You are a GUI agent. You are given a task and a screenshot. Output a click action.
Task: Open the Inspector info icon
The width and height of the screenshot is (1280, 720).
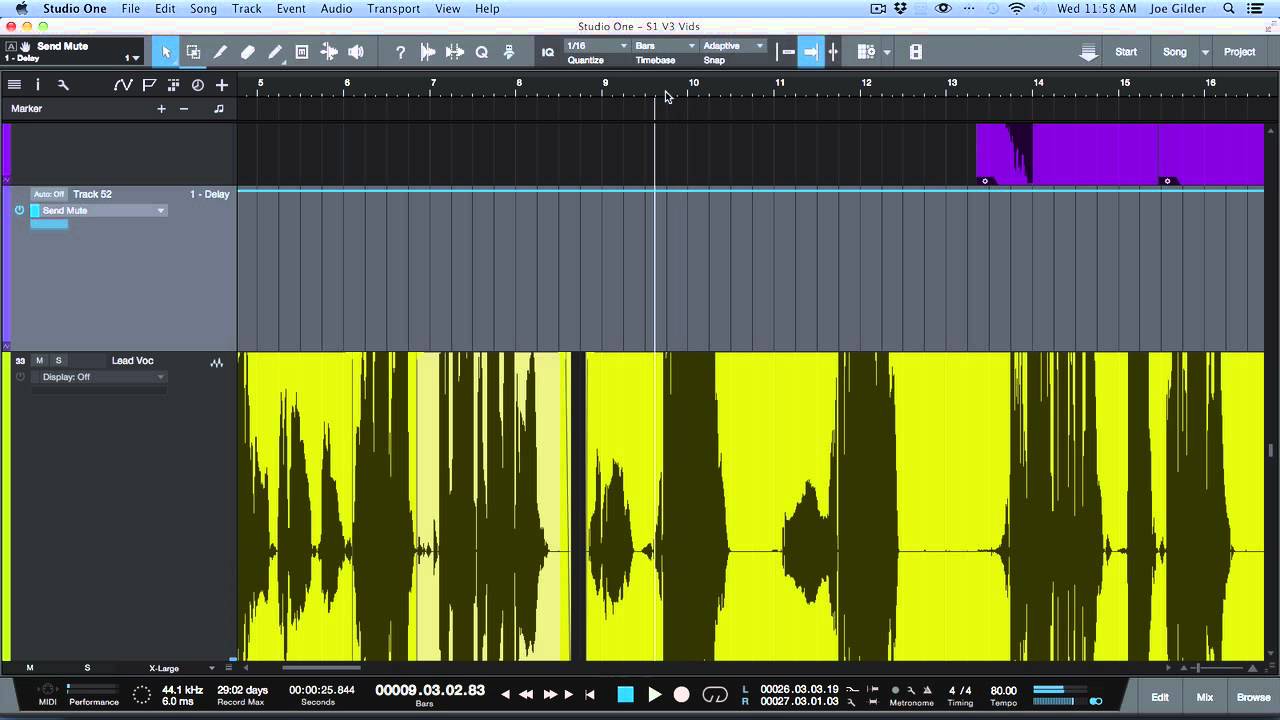[38, 85]
